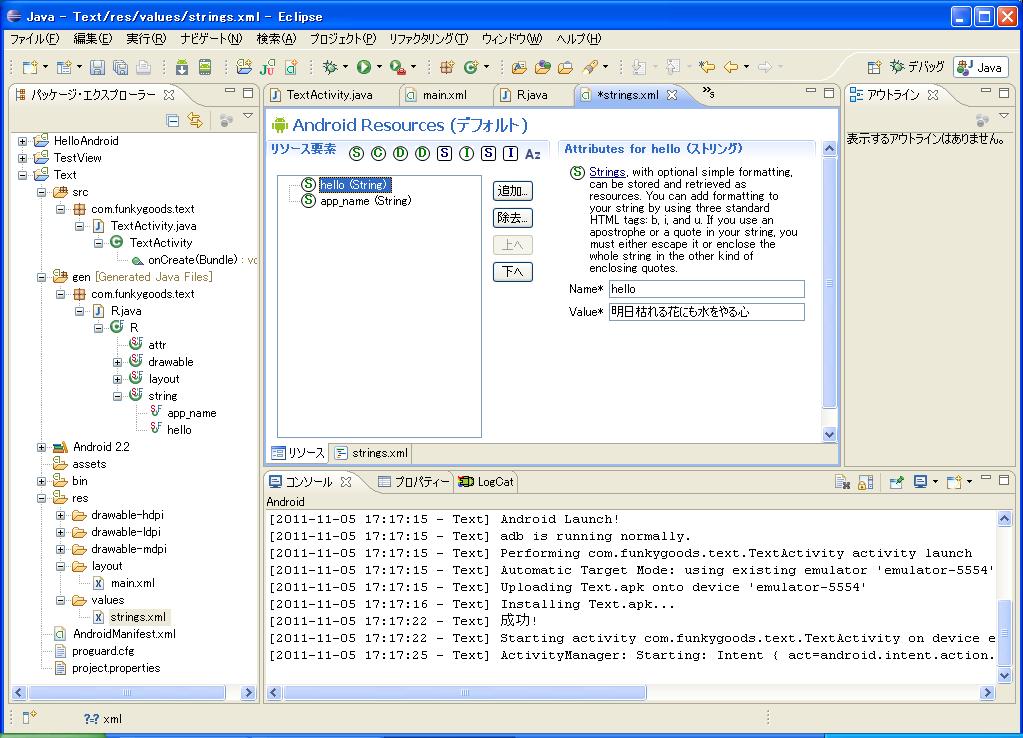1023x738 pixels.
Task: Show the hidden editor tabs list
Action: tap(709, 93)
